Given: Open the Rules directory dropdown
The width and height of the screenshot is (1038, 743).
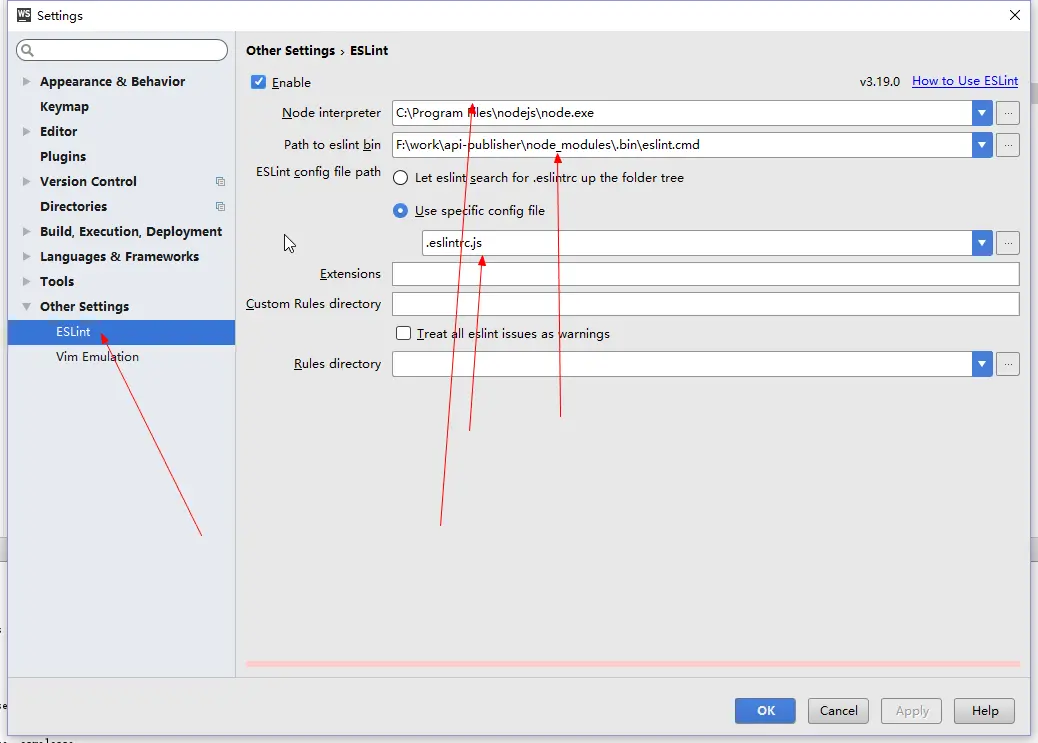Looking at the screenshot, I should pos(982,364).
